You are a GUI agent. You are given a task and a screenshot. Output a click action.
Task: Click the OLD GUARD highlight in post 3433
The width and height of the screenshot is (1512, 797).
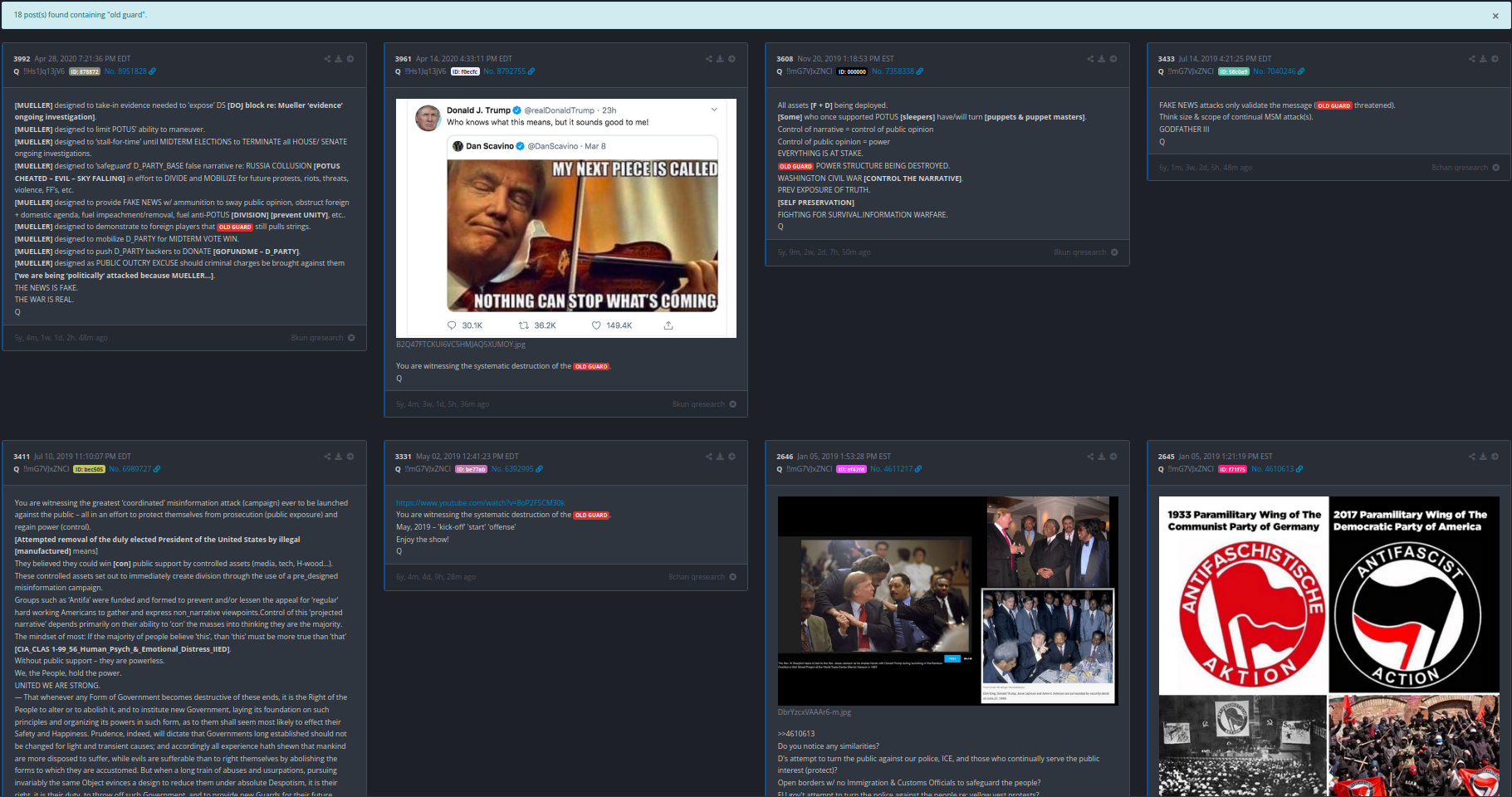click(1333, 105)
